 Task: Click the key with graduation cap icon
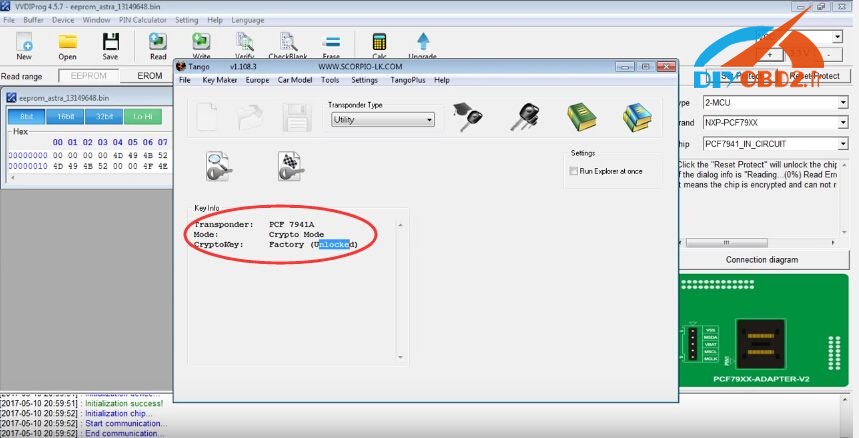(466, 117)
